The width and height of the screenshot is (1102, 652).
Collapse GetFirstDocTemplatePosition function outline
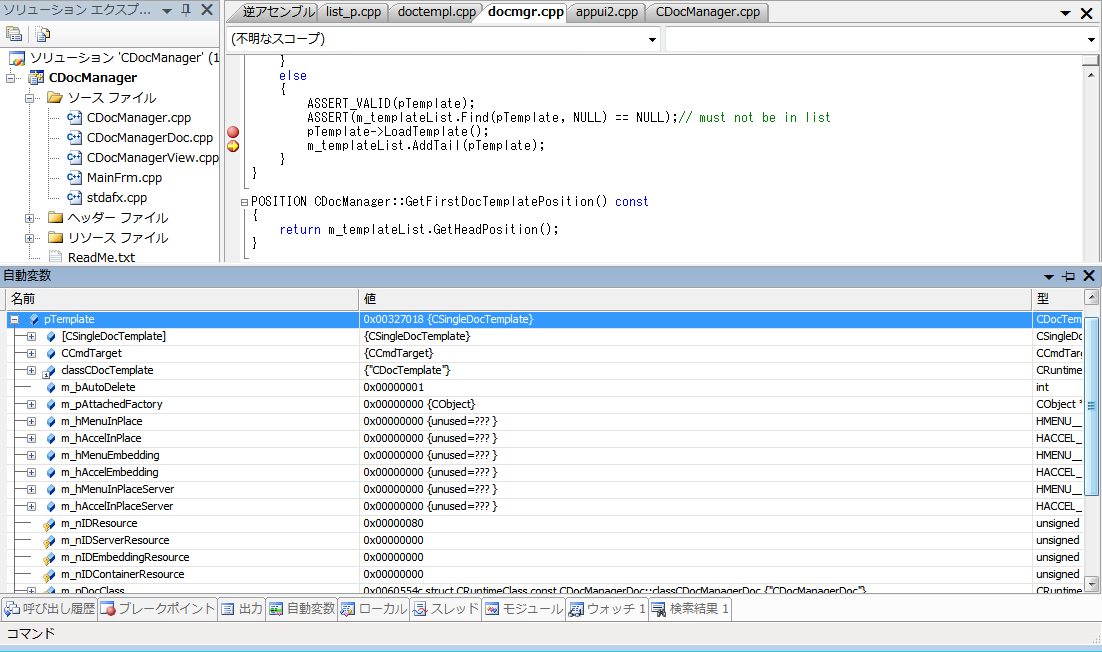pos(244,202)
